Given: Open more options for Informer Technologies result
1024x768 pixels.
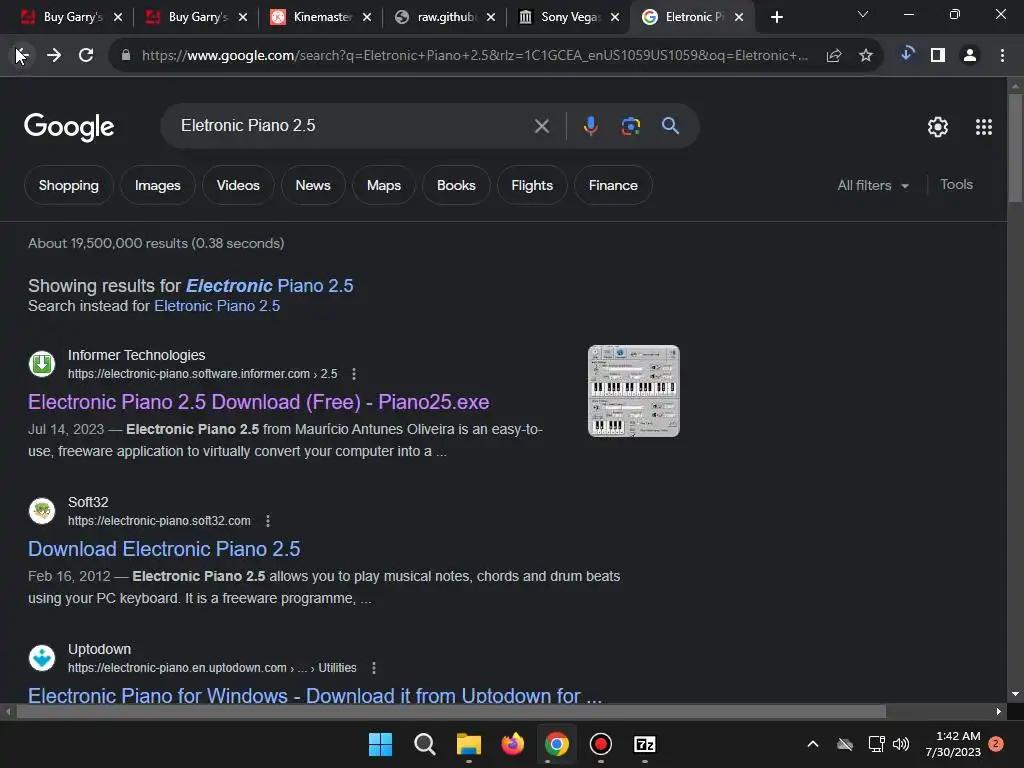Looking at the screenshot, I should point(354,374).
